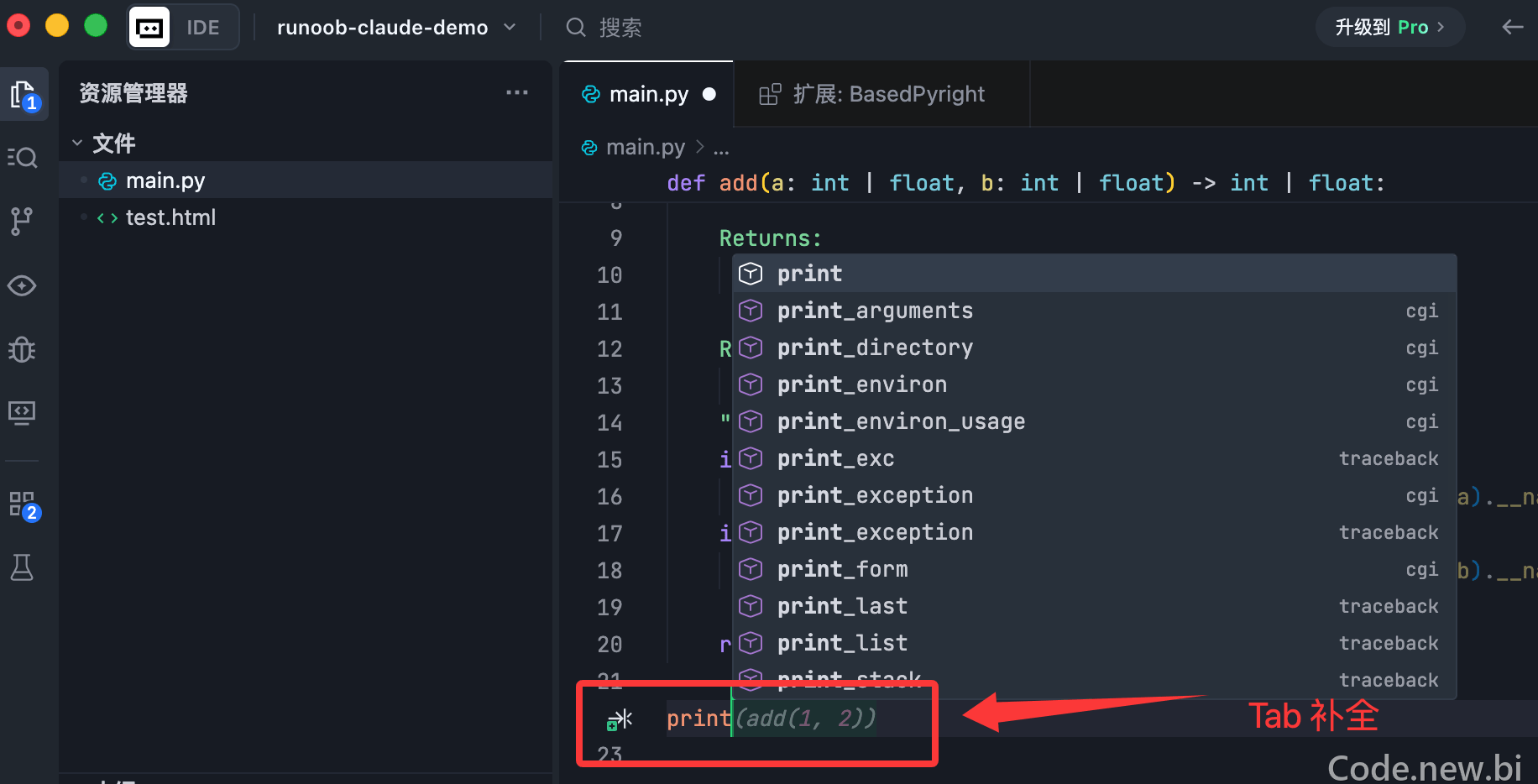Choose print_last completion suggestion
1538x784 pixels.
click(x=1095, y=606)
